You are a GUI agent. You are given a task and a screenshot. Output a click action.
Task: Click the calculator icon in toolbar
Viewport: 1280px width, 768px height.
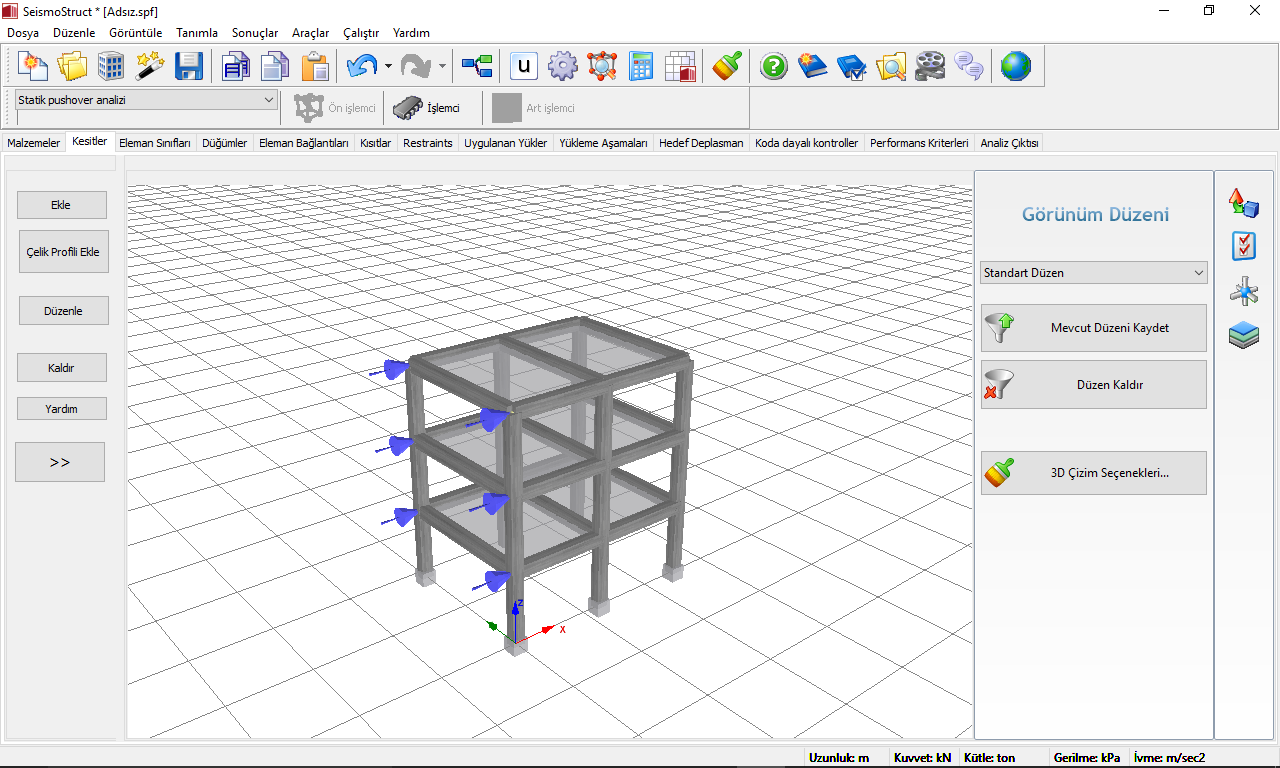pyautogui.click(x=641, y=66)
